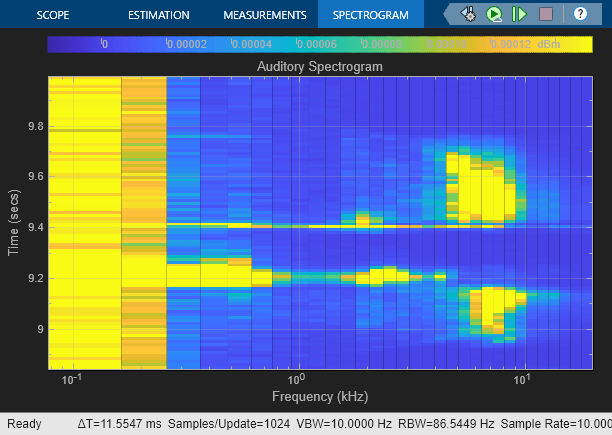Click the Auditory Spectrogram title
The height and width of the screenshot is (435, 612).
pos(320,66)
